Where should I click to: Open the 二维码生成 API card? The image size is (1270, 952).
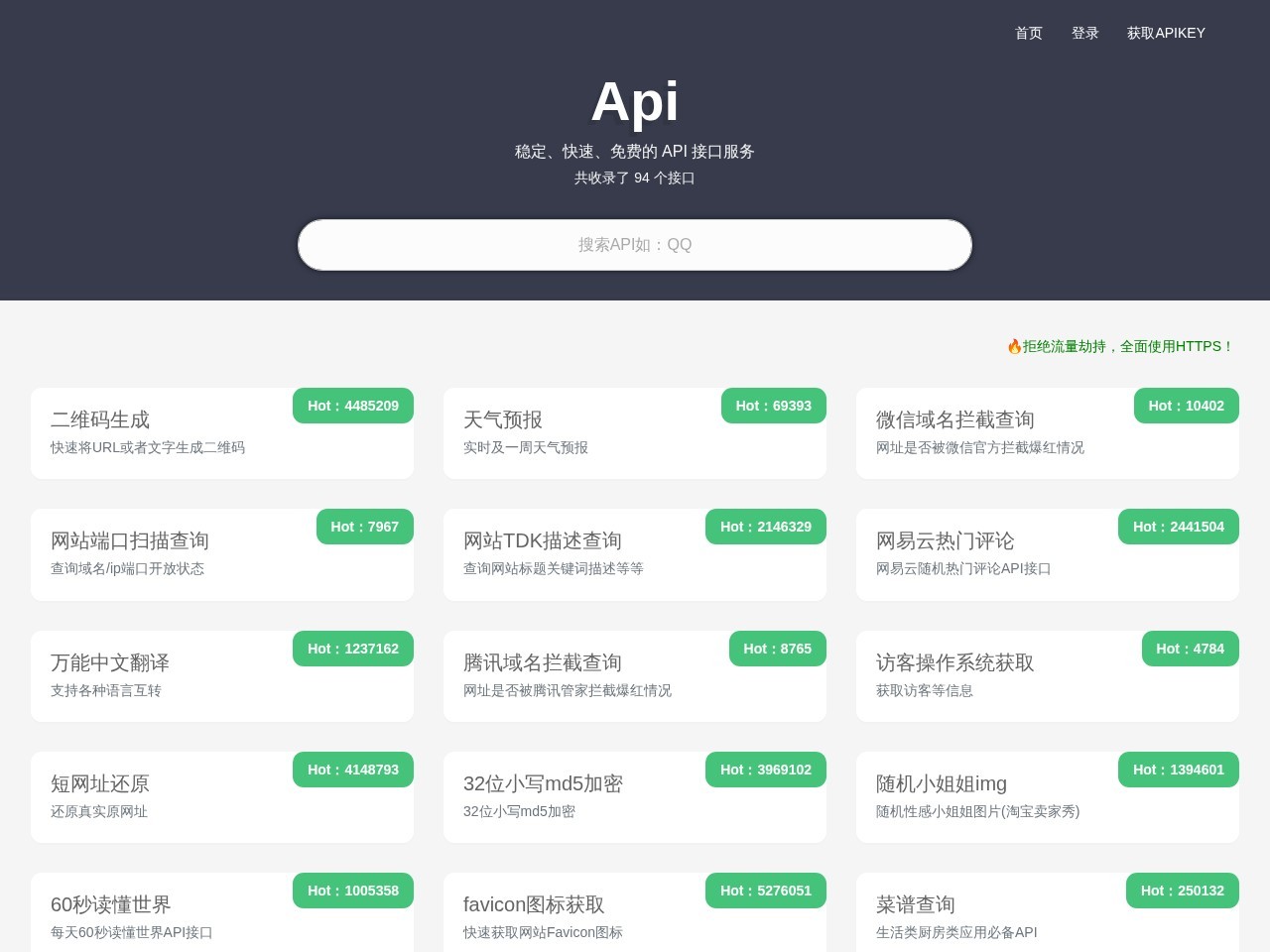[x=222, y=433]
